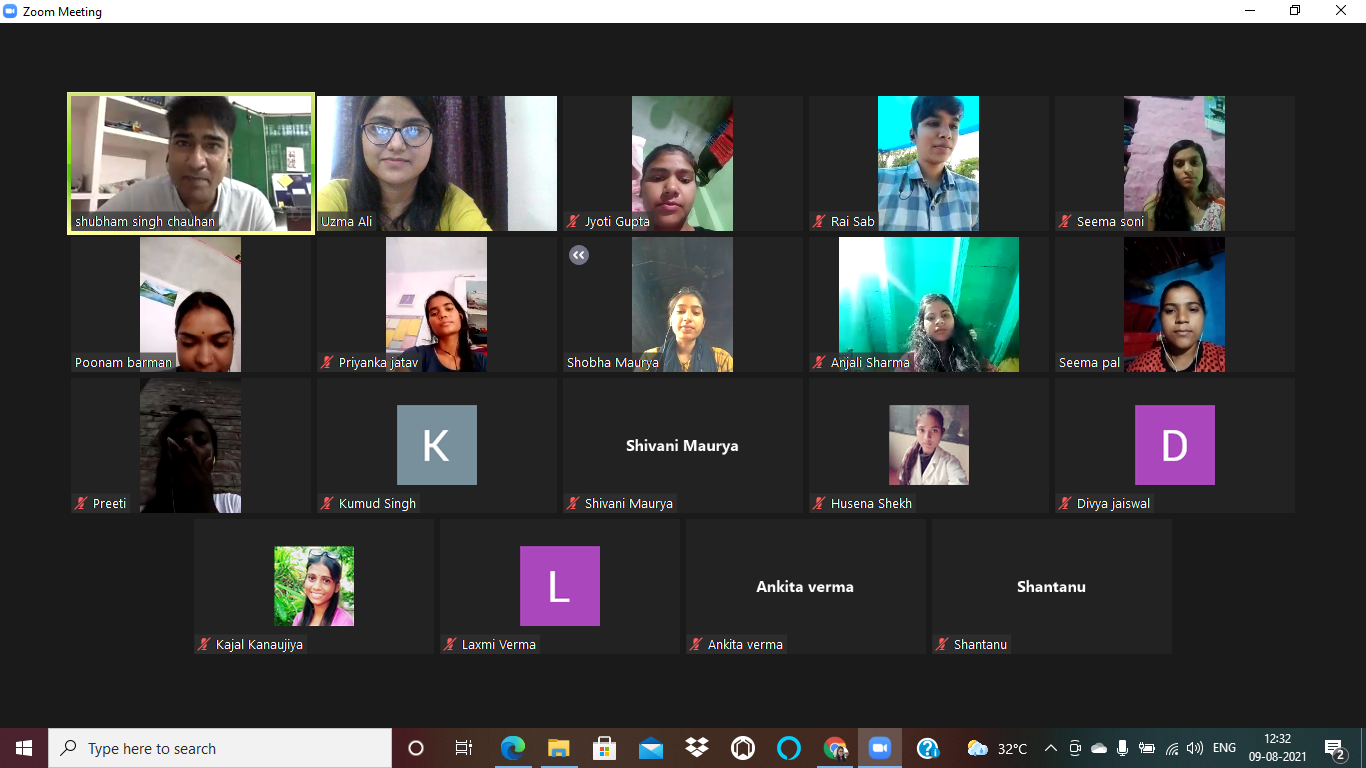
Task: Click the volume icon in system tray
Action: point(1195,748)
